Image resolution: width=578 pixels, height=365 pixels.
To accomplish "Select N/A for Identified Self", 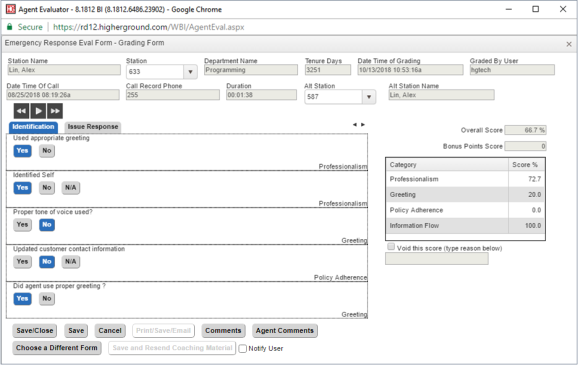I will (71, 188).
